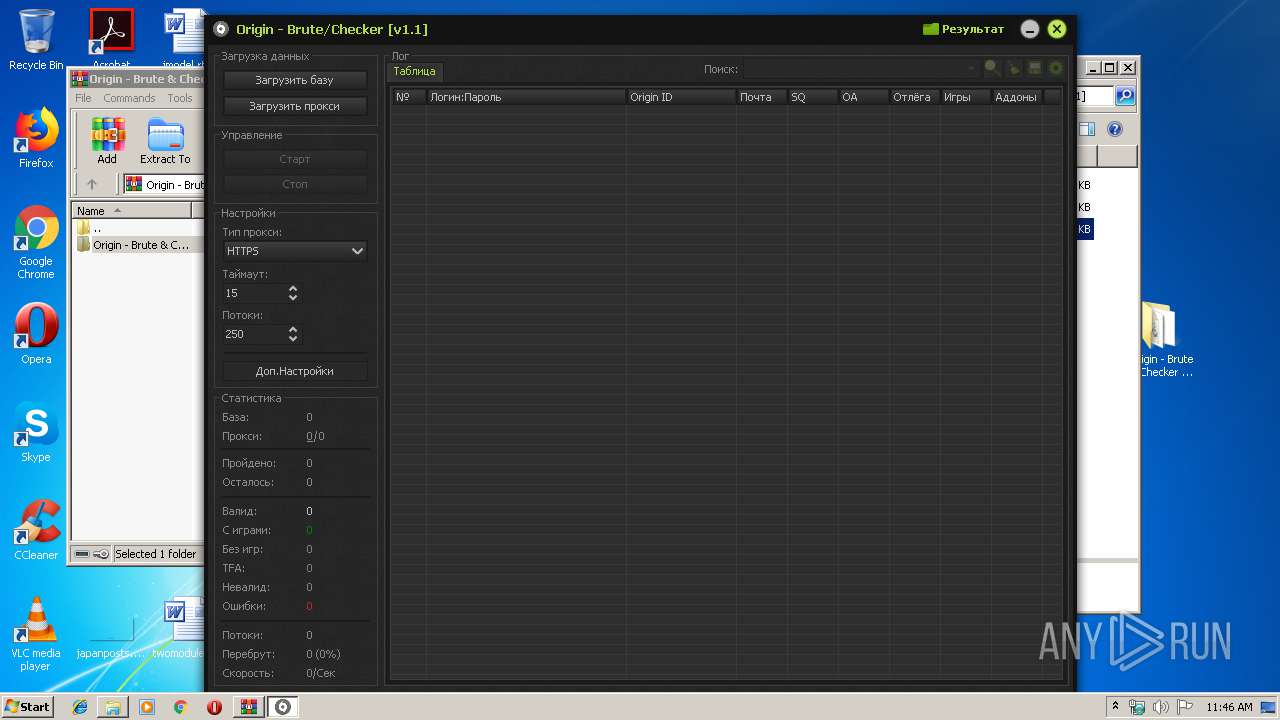Click the Почта column header
The width and height of the screenshot is (1280, 720).
click(x=762, y=97)
